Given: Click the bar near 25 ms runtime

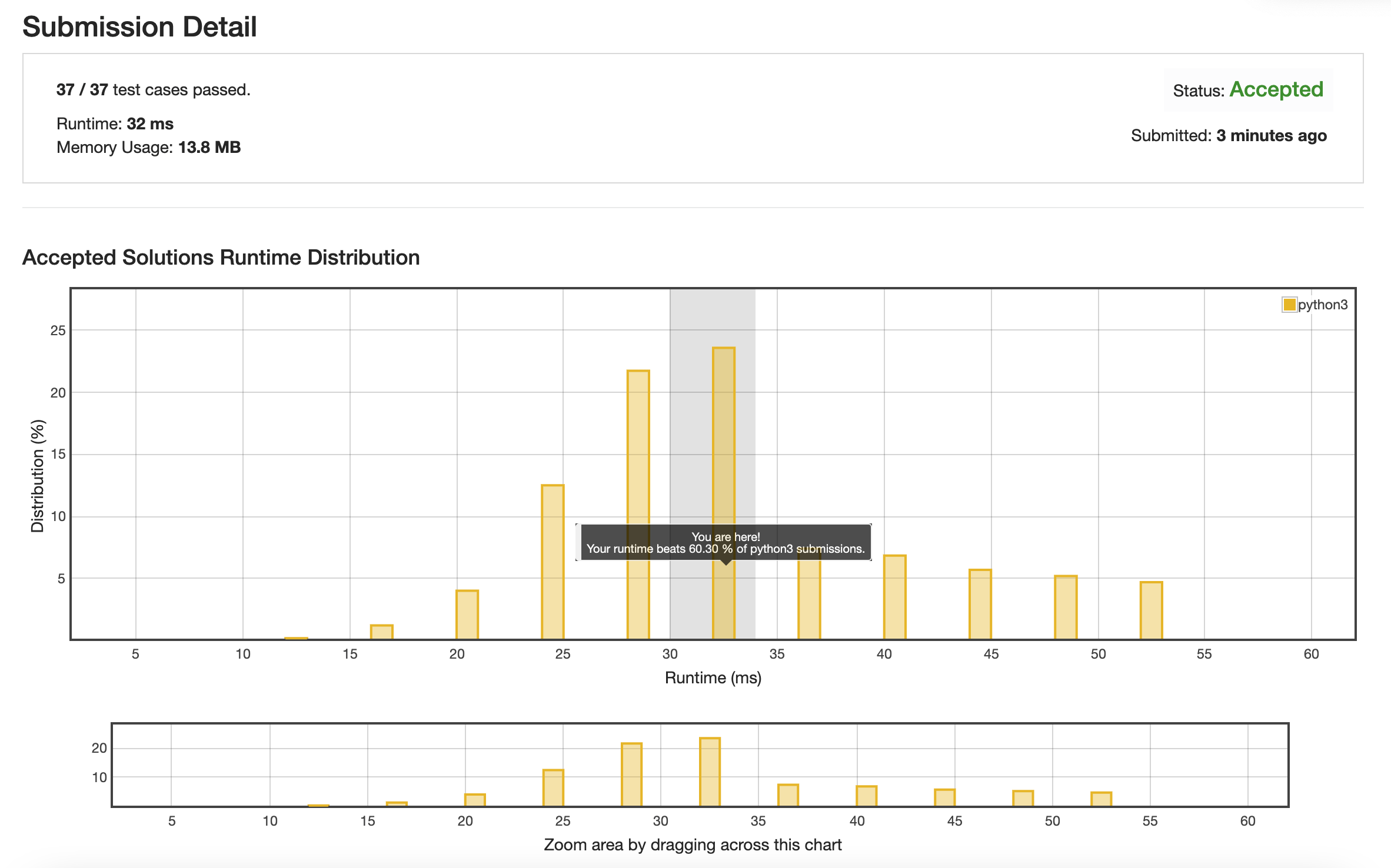Looking at the screenshot, I should coord(553,562).
